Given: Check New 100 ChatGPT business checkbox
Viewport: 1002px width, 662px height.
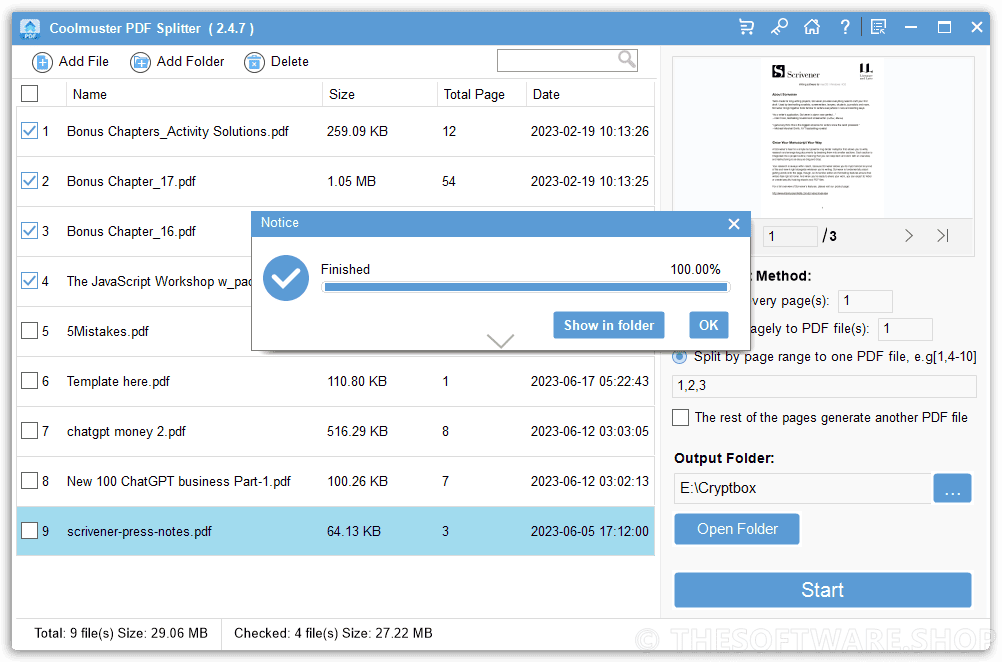Looking at the screenshot, I should click(29, 481).
